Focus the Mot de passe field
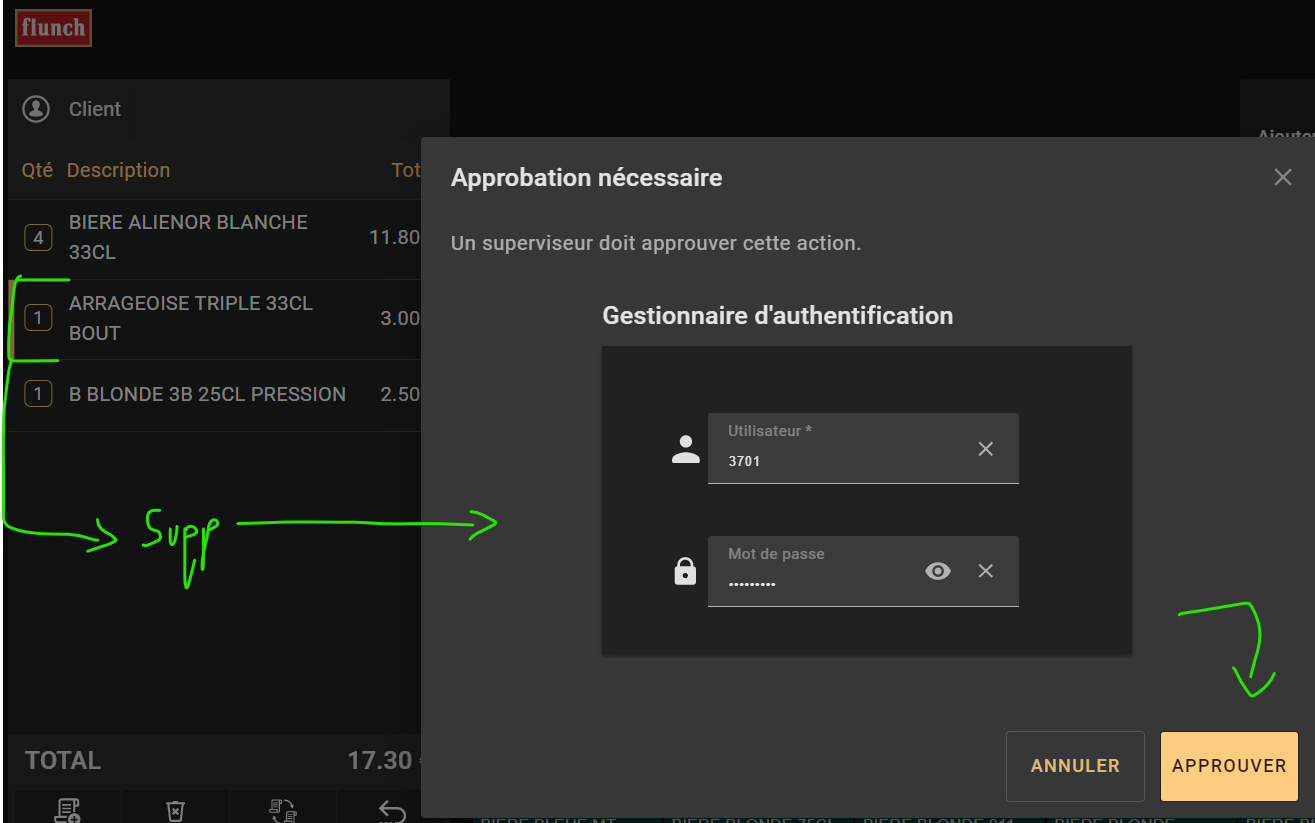 pyautogui.click(x=815, y=581)
